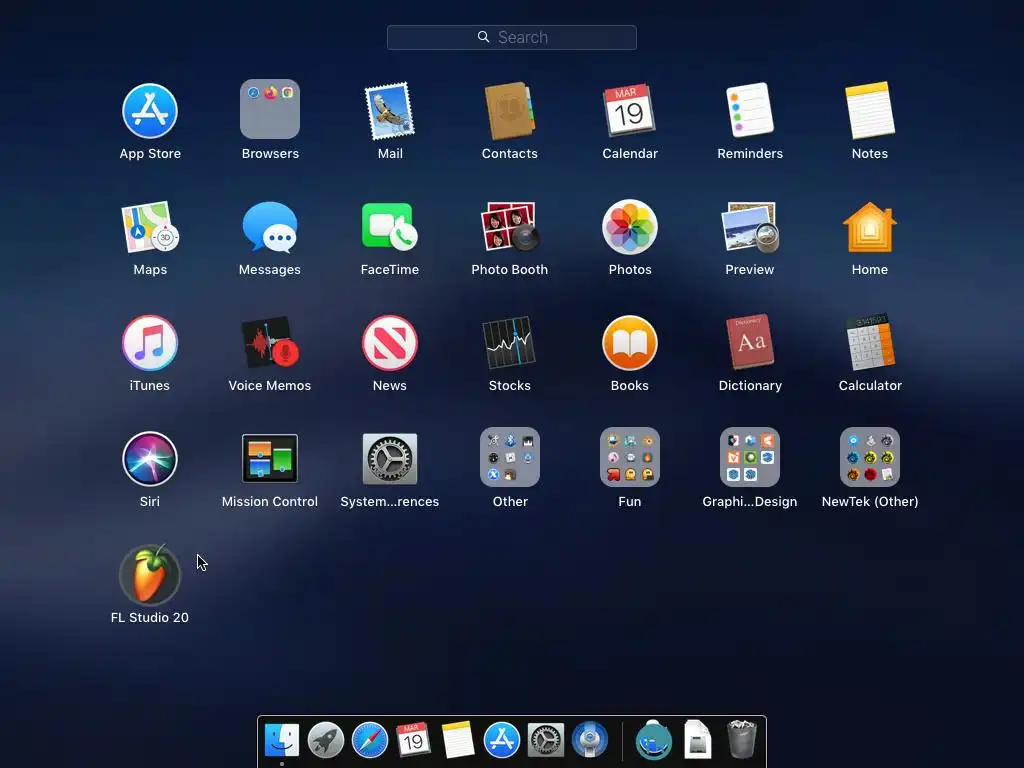Launch the Mail app
This screenshot has width=1024, height=768.
pyautogui.click(x=390, y=111)
